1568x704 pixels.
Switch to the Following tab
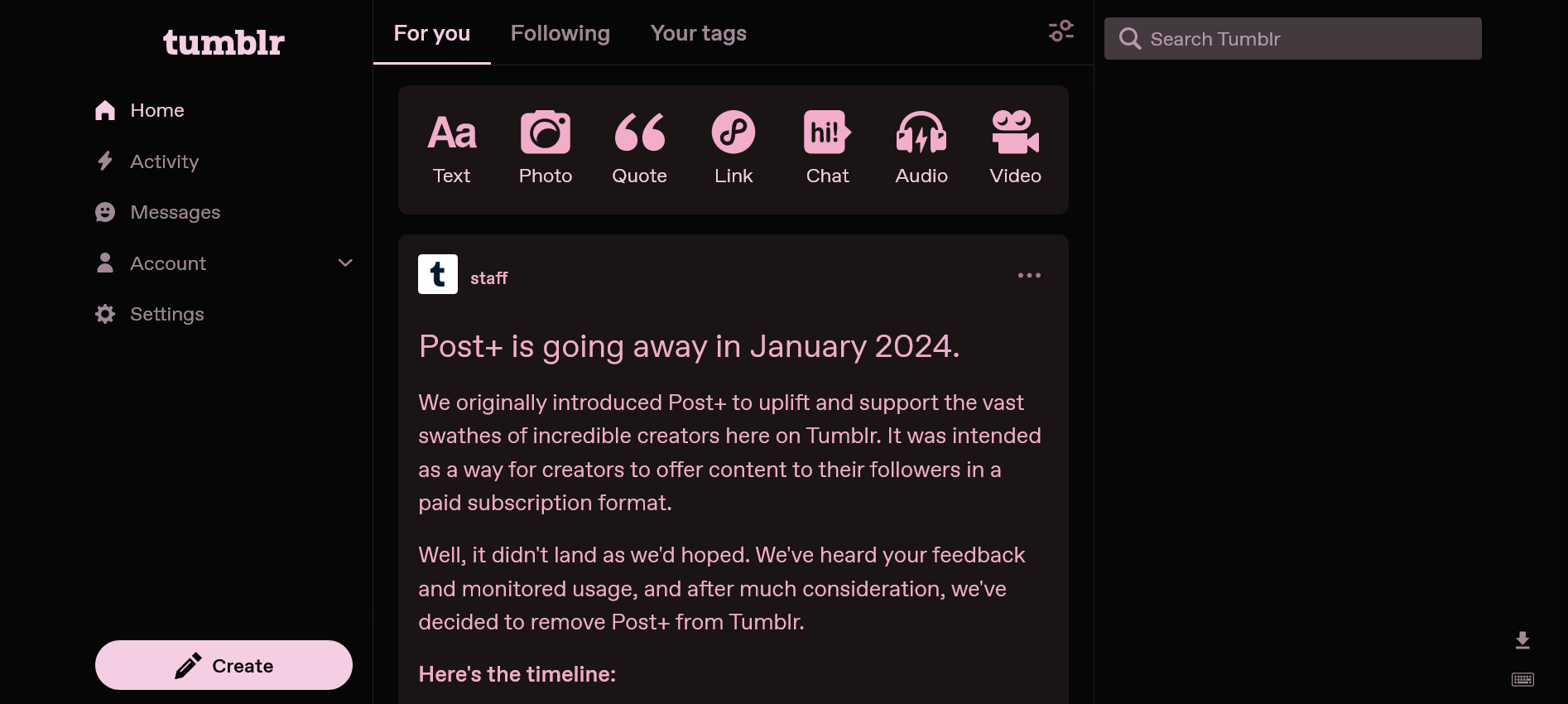[x=560, y=33]
